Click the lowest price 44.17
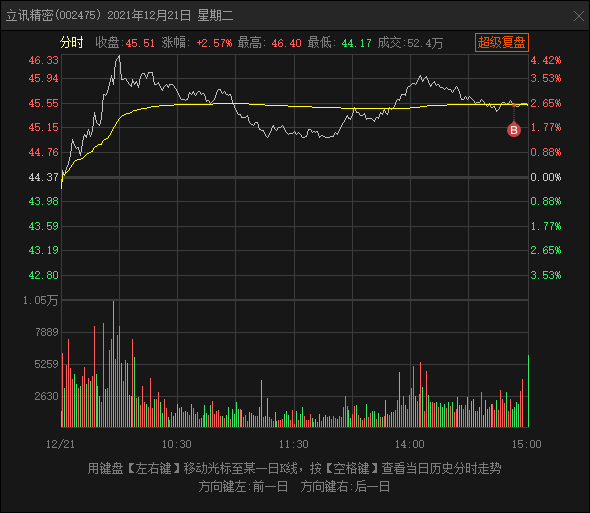Screen dimensions: 590x513 (x=356, y=43)
